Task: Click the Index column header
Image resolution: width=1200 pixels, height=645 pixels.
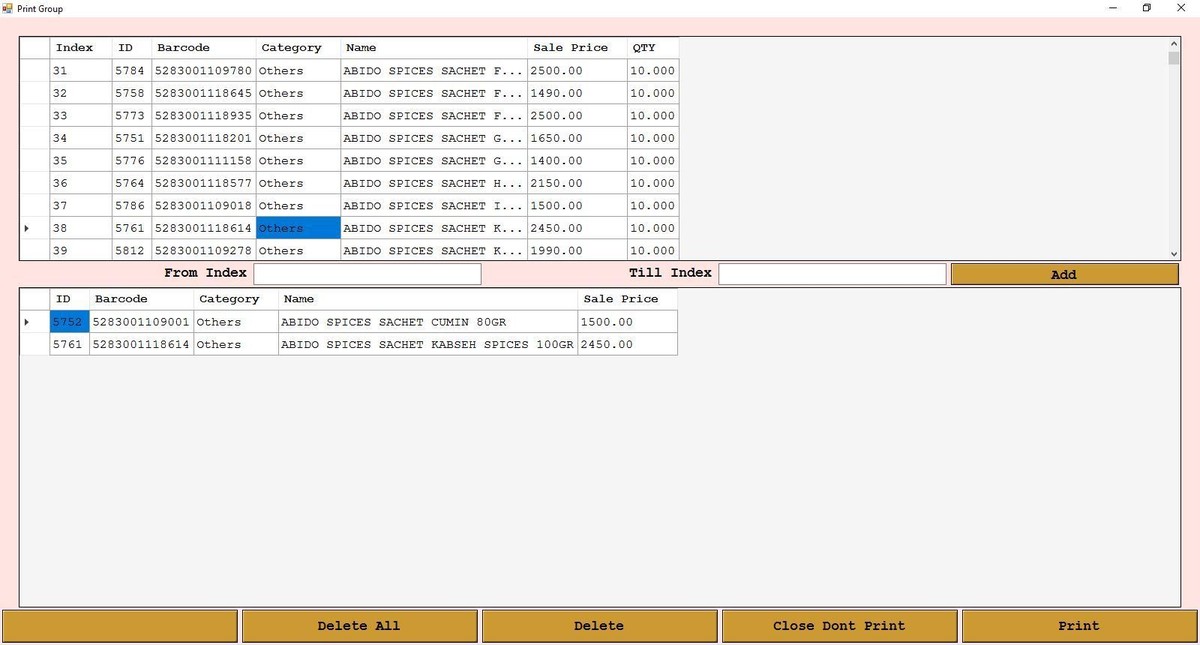Action: 80,48
